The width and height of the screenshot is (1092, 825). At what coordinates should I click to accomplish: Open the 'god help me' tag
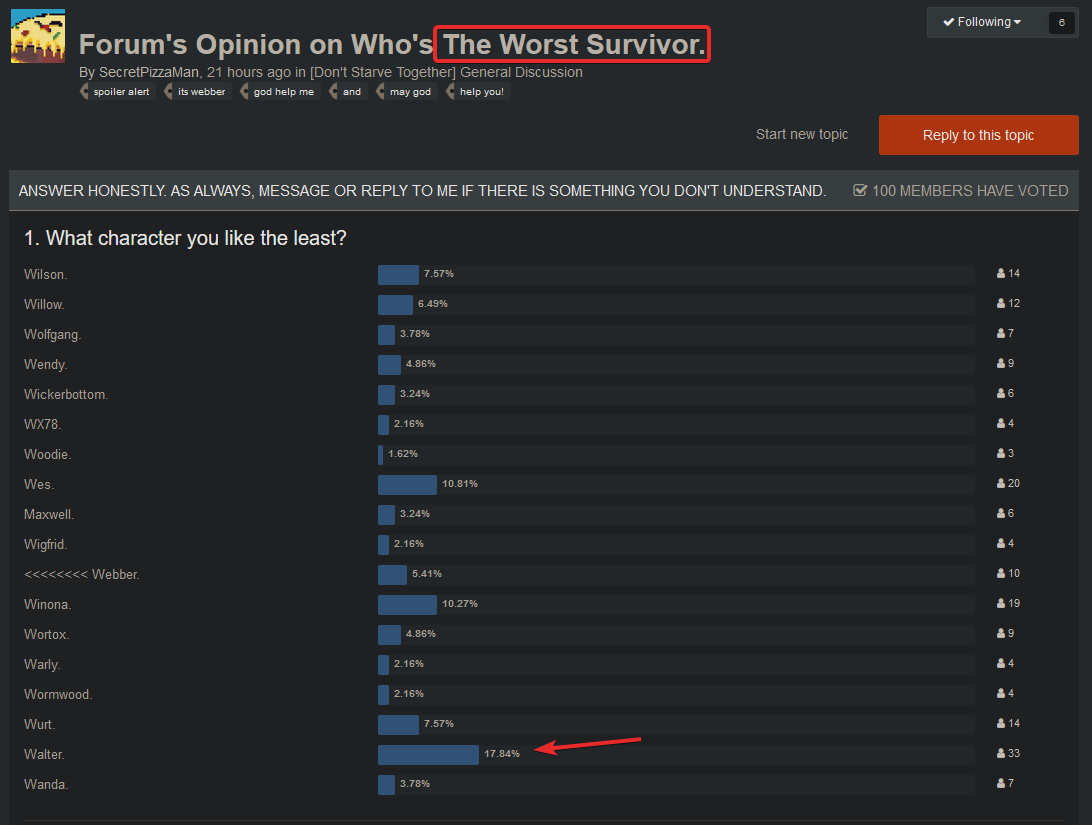(x=283, y=91)
